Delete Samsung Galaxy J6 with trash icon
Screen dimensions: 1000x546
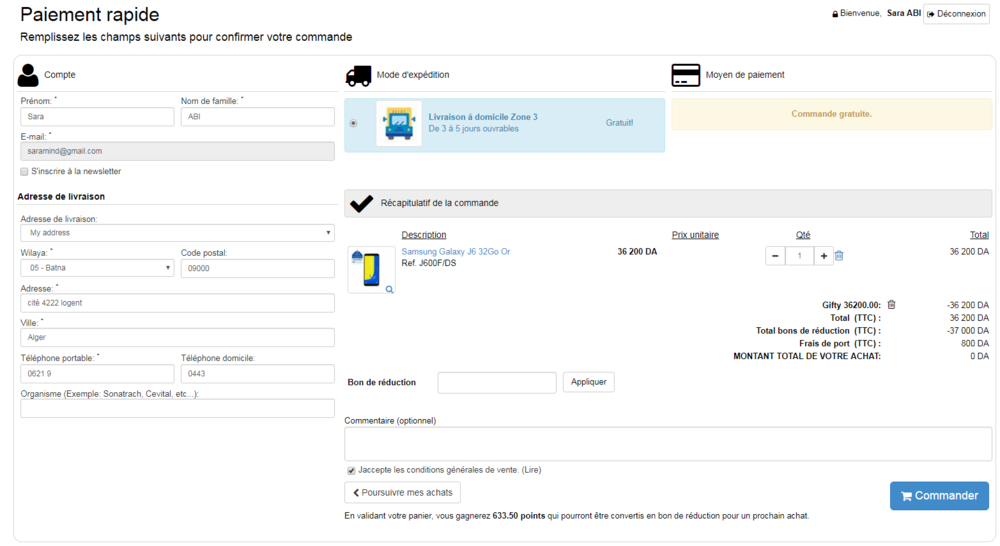[x=839, y=256]
